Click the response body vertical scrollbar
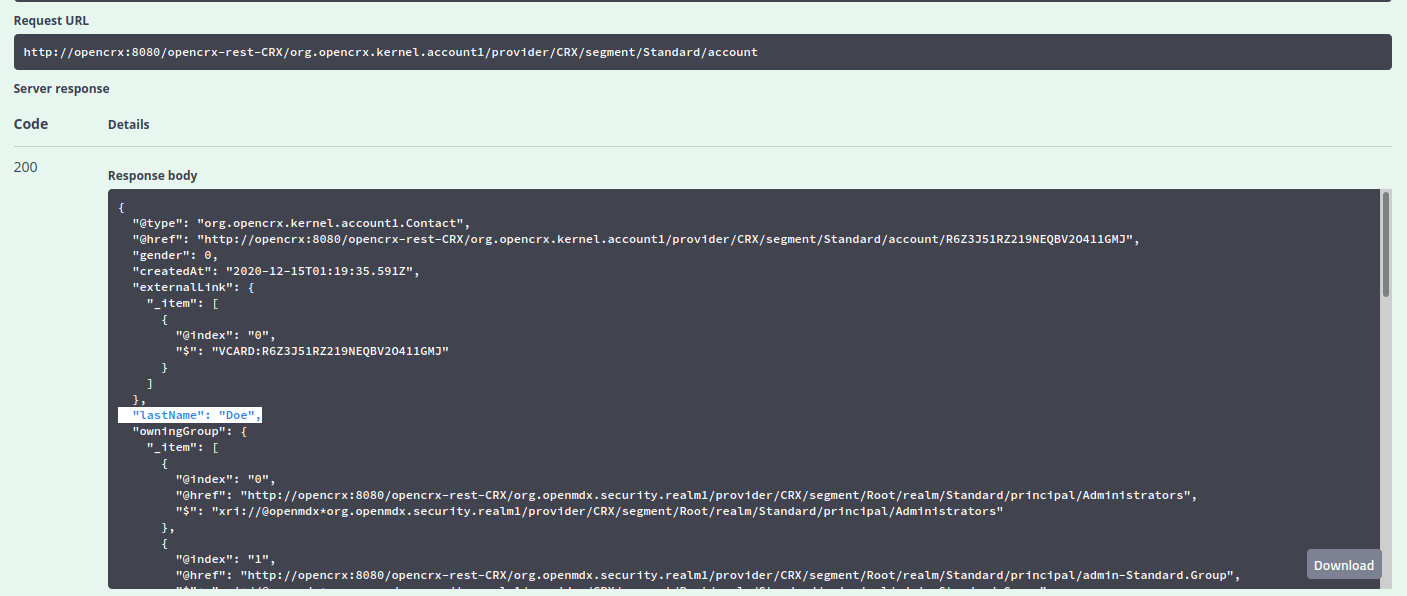This screenshot has height=596, width=1407. point(1386,244)
